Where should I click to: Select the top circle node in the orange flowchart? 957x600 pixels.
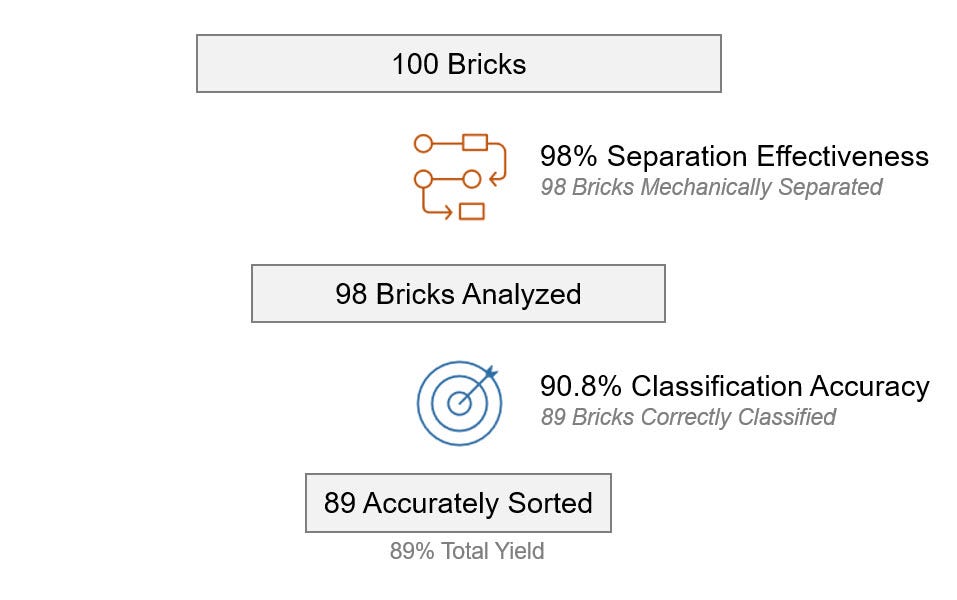coord(423,143)
